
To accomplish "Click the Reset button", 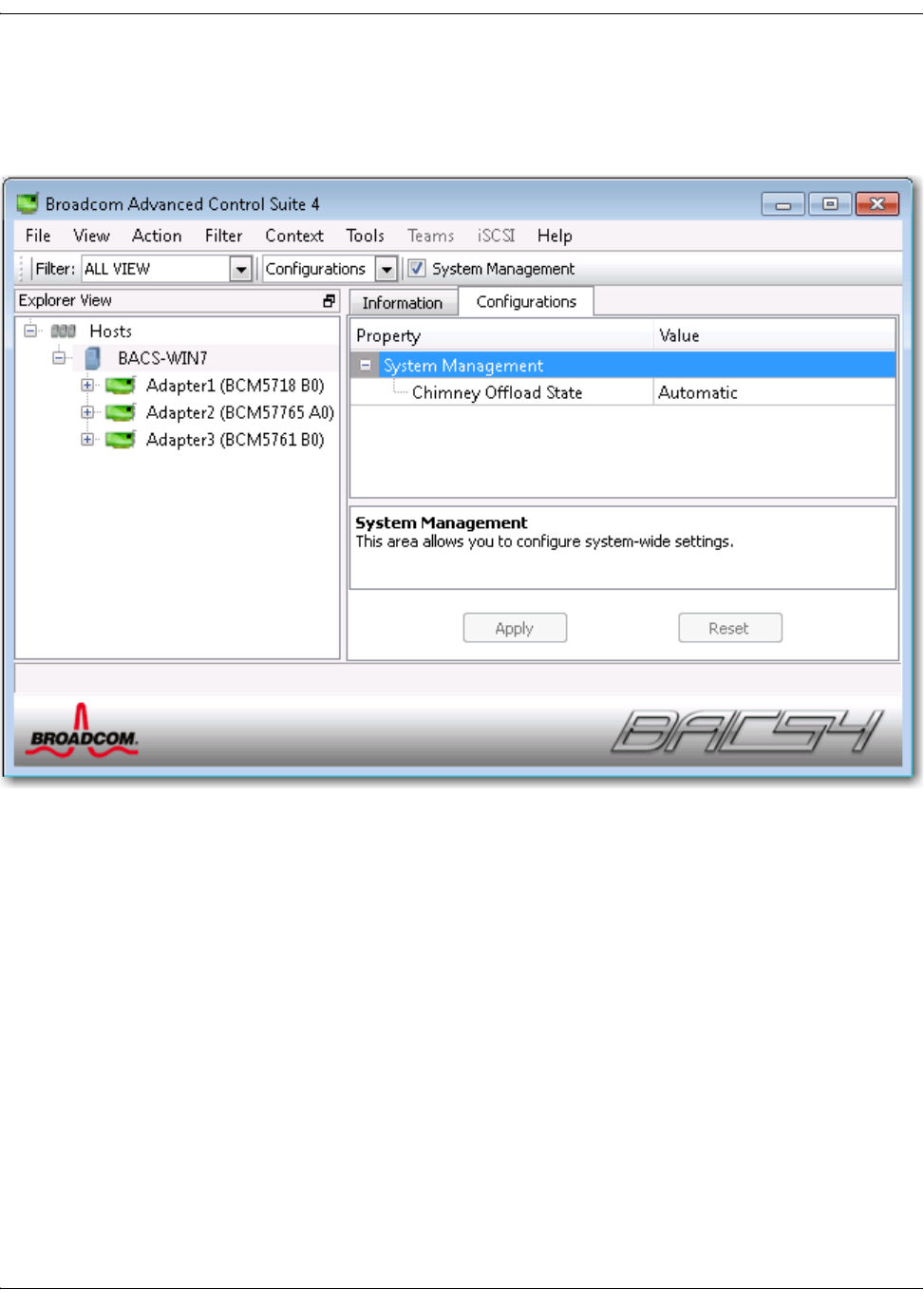I will click(729, 628).
